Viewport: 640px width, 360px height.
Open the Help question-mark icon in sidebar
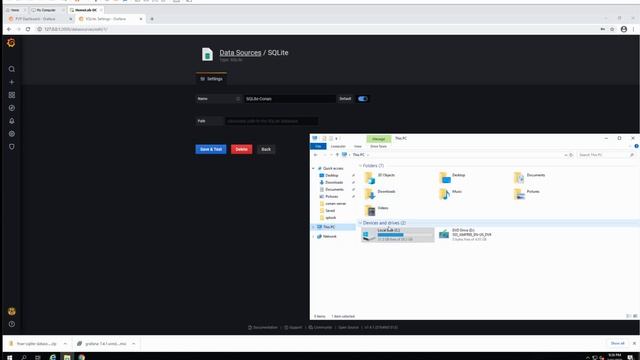click(12, 324)
